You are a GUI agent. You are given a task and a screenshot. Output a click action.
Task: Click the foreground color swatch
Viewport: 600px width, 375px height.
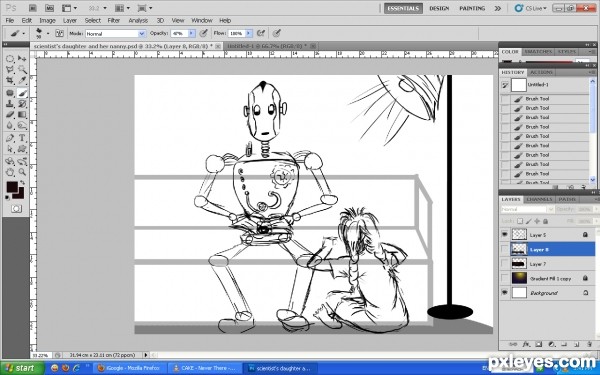click(x=11, y=187)
